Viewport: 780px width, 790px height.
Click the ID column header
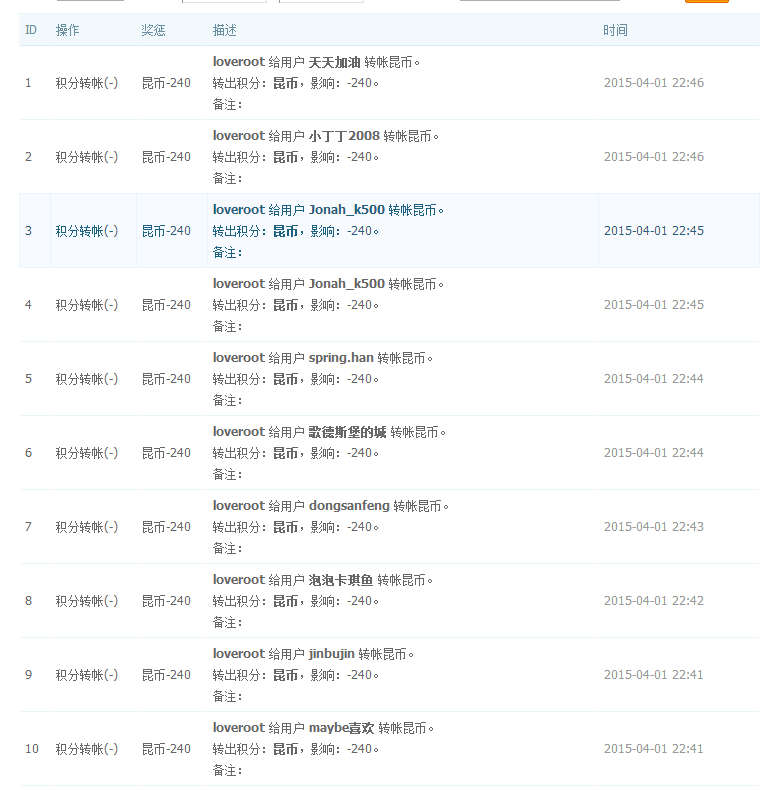(x=31, y=30)
